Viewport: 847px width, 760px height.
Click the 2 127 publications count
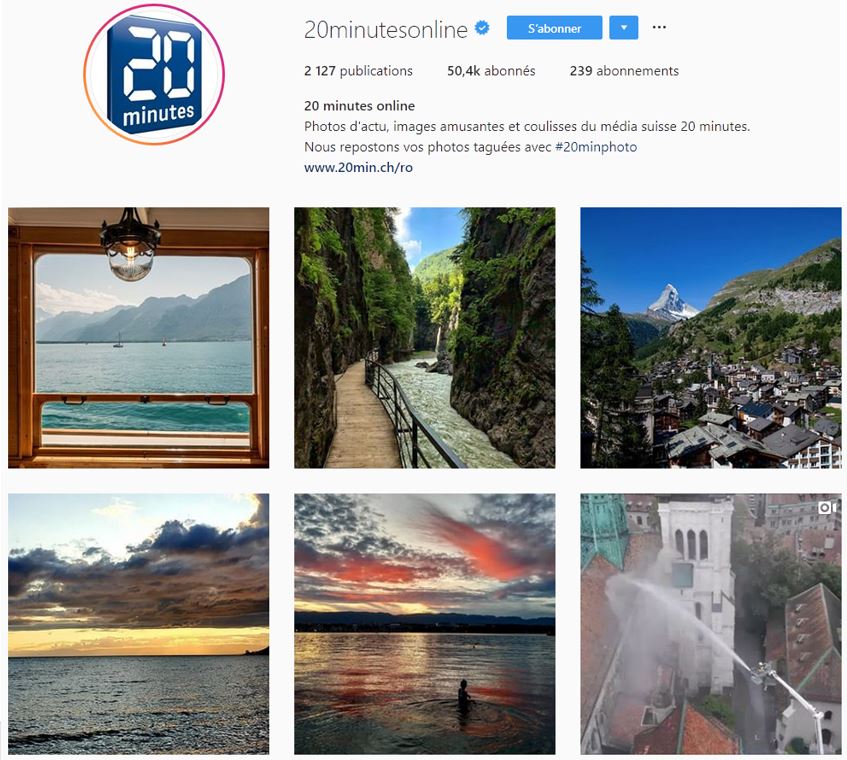[x=358, y=71]
